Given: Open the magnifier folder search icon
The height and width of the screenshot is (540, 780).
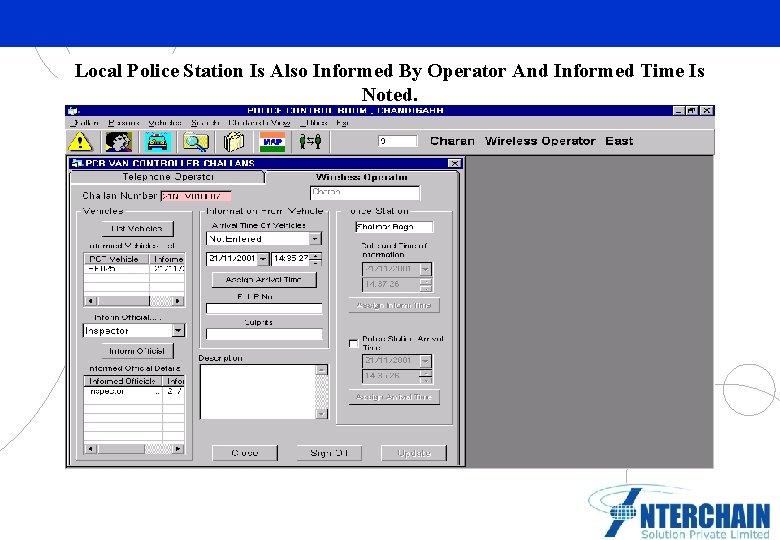Looking at the screenshot, I should 196,142.
